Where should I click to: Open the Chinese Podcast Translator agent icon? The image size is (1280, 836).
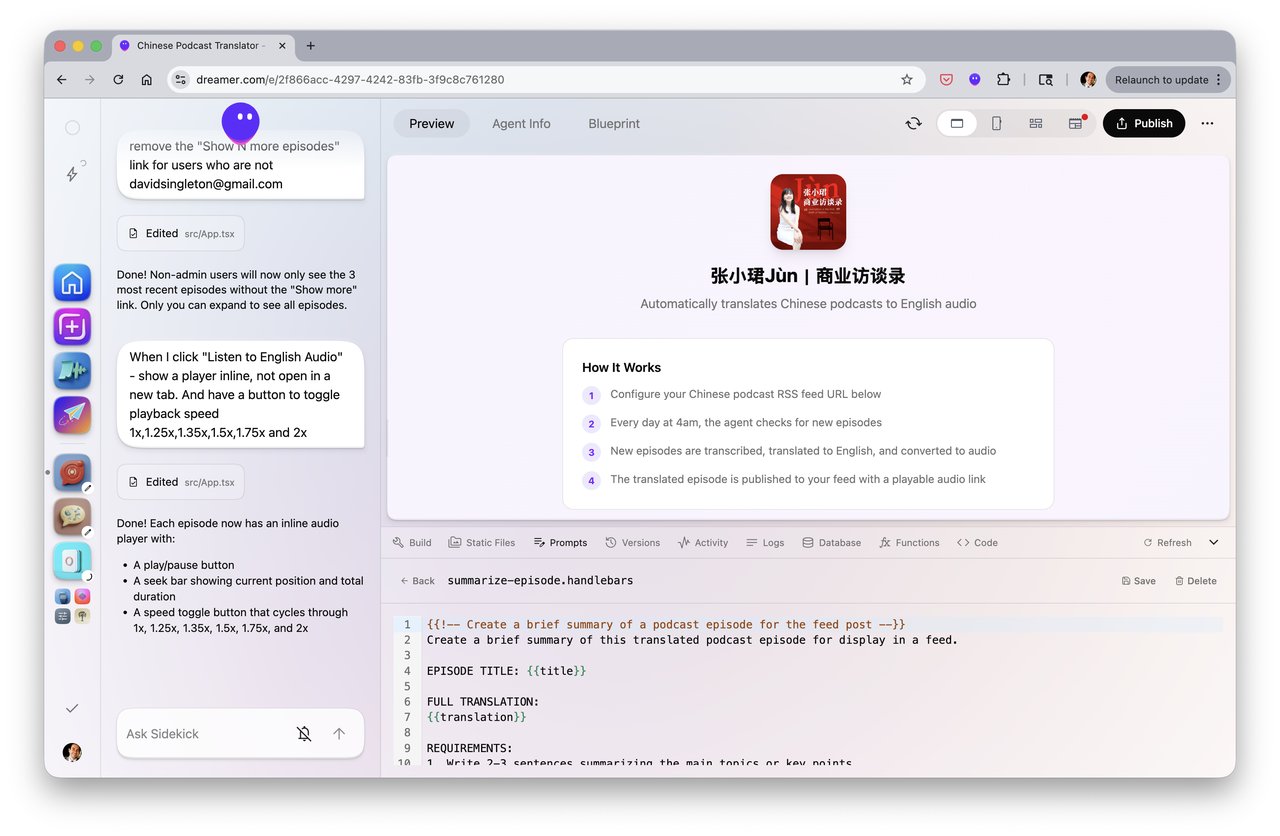[x=72, y=471]
